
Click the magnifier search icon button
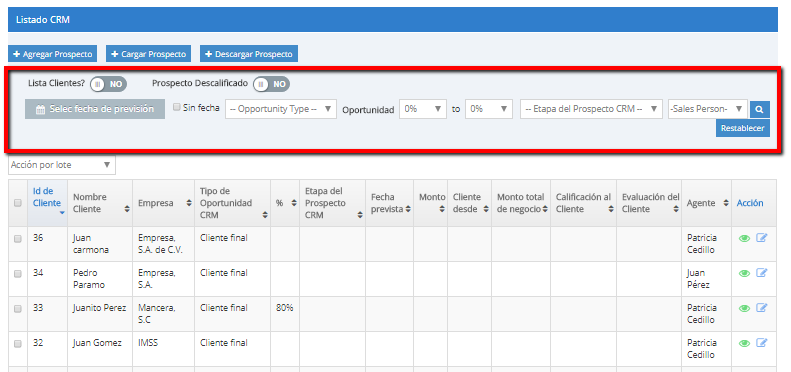point(759,109)
